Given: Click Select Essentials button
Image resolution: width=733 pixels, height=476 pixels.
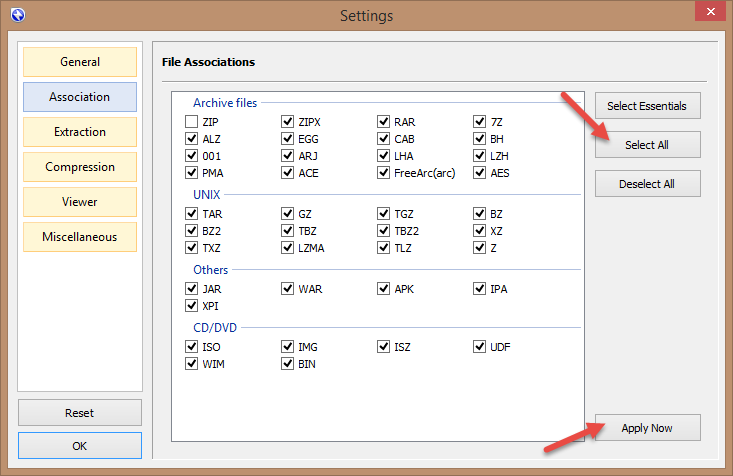Looking at the screenshot, I should pos(647,106).
